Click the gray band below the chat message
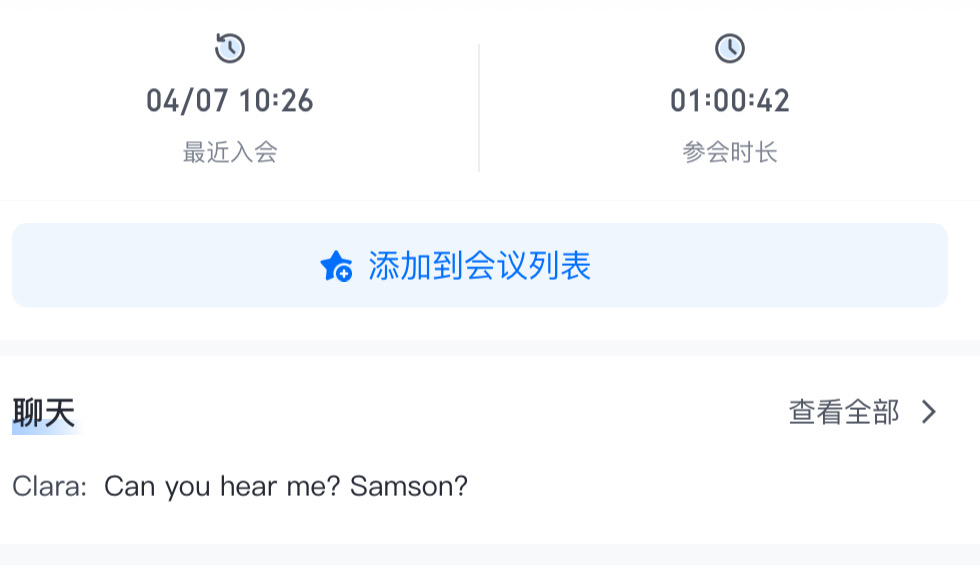The width and height of the screenshot is (980, 565). click(490, 554)
